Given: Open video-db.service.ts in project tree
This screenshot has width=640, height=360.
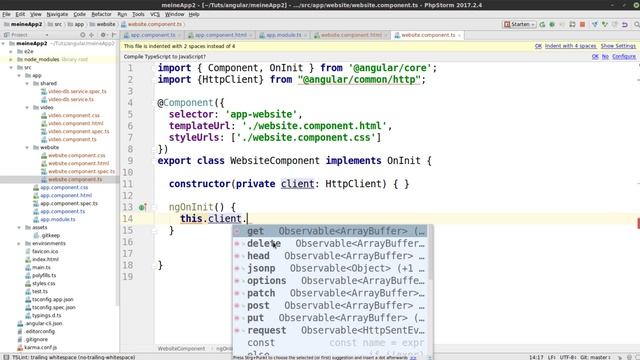Looking at the screenshot, I should tap(71, 99).
